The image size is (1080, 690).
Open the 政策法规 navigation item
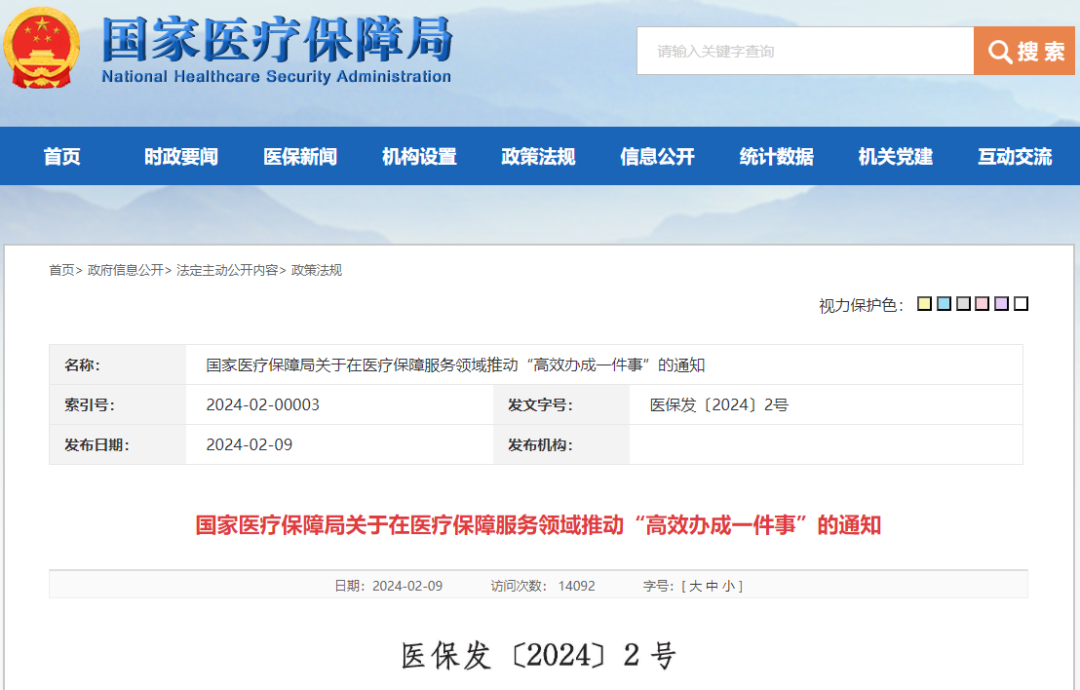tap(539, 156)
